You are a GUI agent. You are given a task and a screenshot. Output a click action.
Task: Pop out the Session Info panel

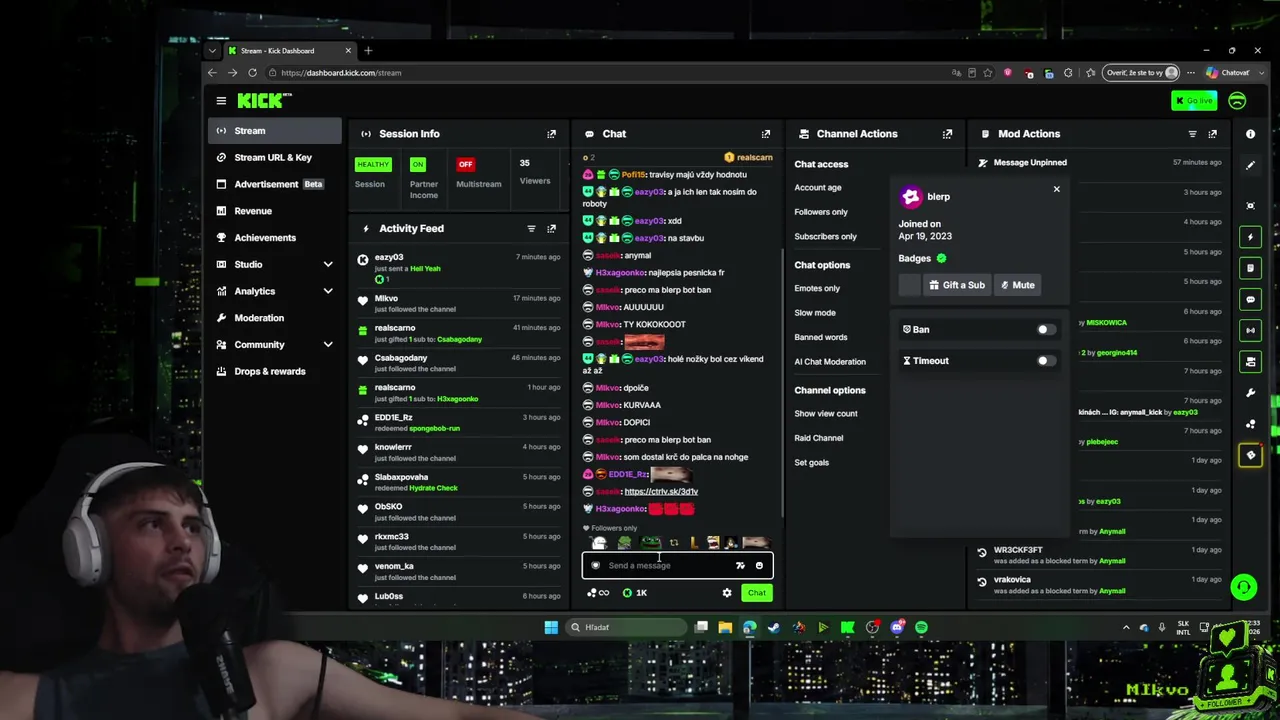[x=551, y=134]
